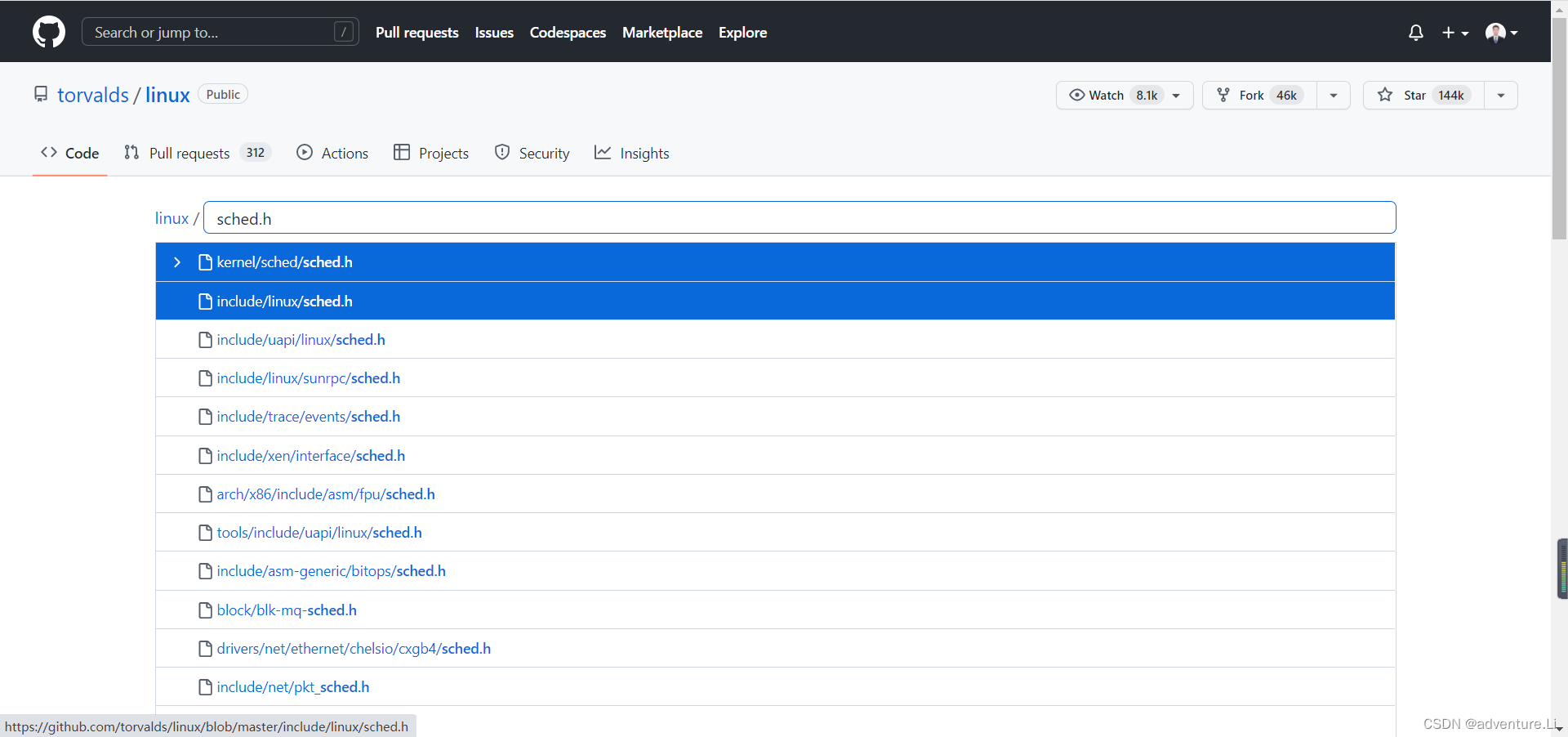
Task: Switch to the Insights tab
Action: click(632, 153)
